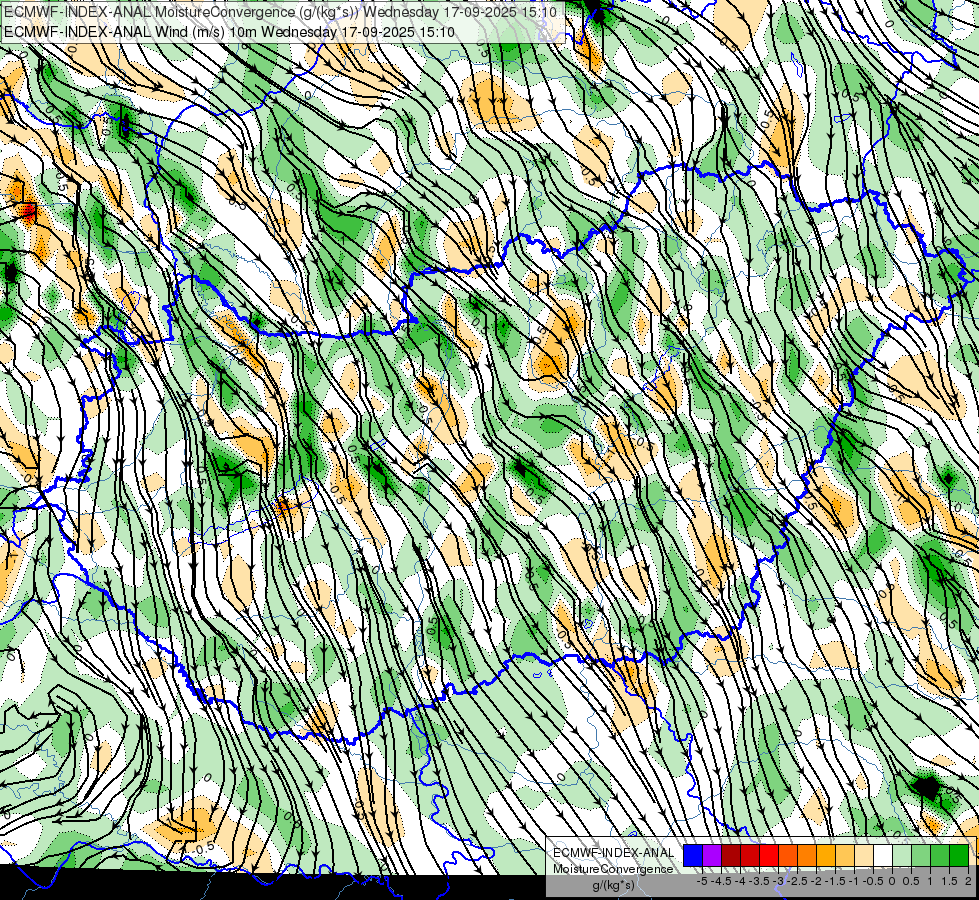Click the red divergence spot near the left edge

28,212
